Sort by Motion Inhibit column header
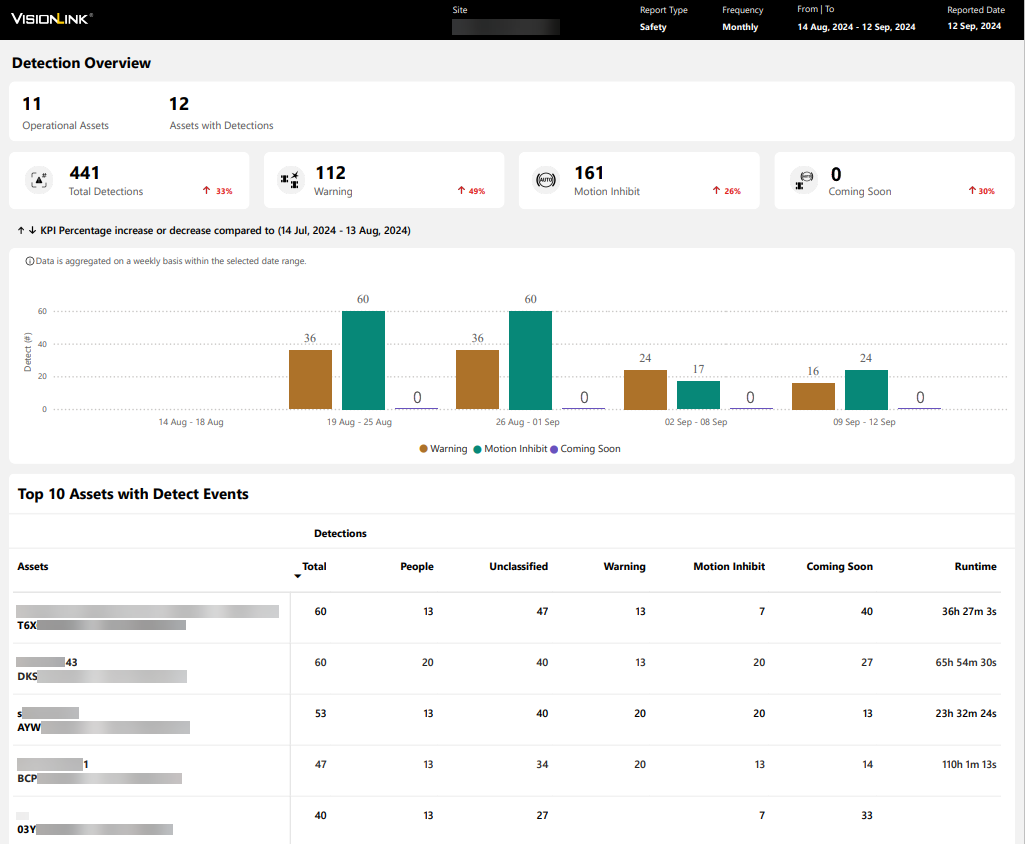 pyautogui.click(x=729, y=566)
